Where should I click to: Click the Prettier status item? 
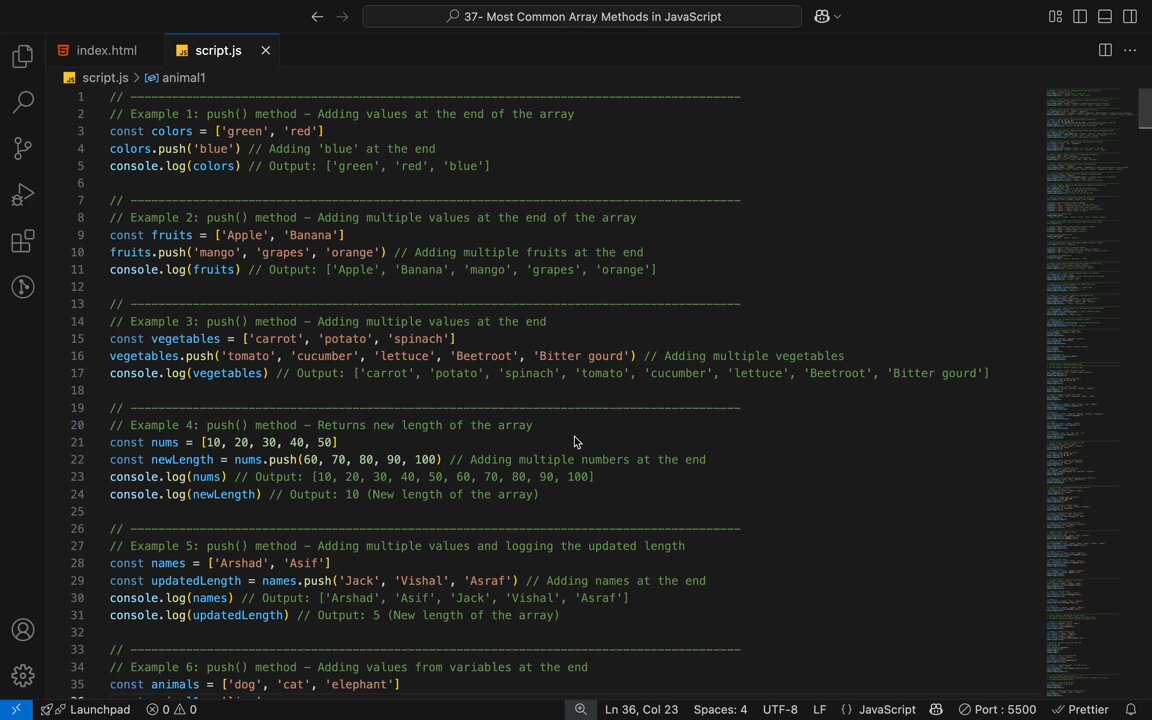pyautogui.click(x=1080, y=709)
